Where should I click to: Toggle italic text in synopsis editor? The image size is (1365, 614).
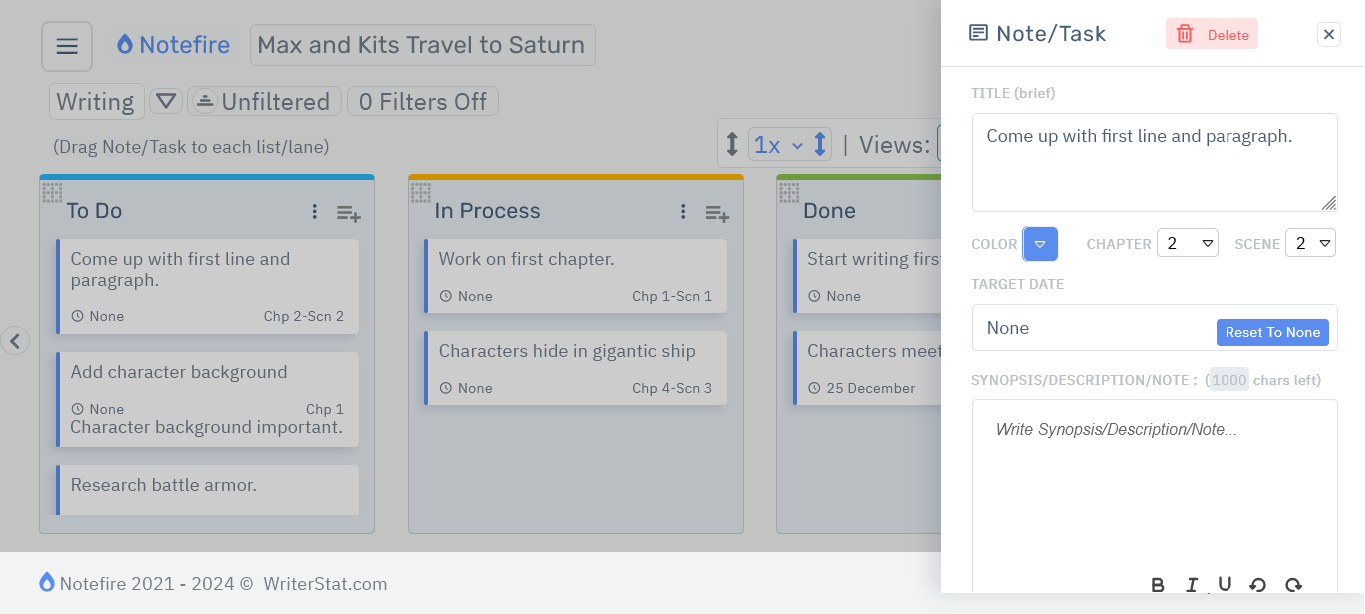click(x=1191, y=585)
